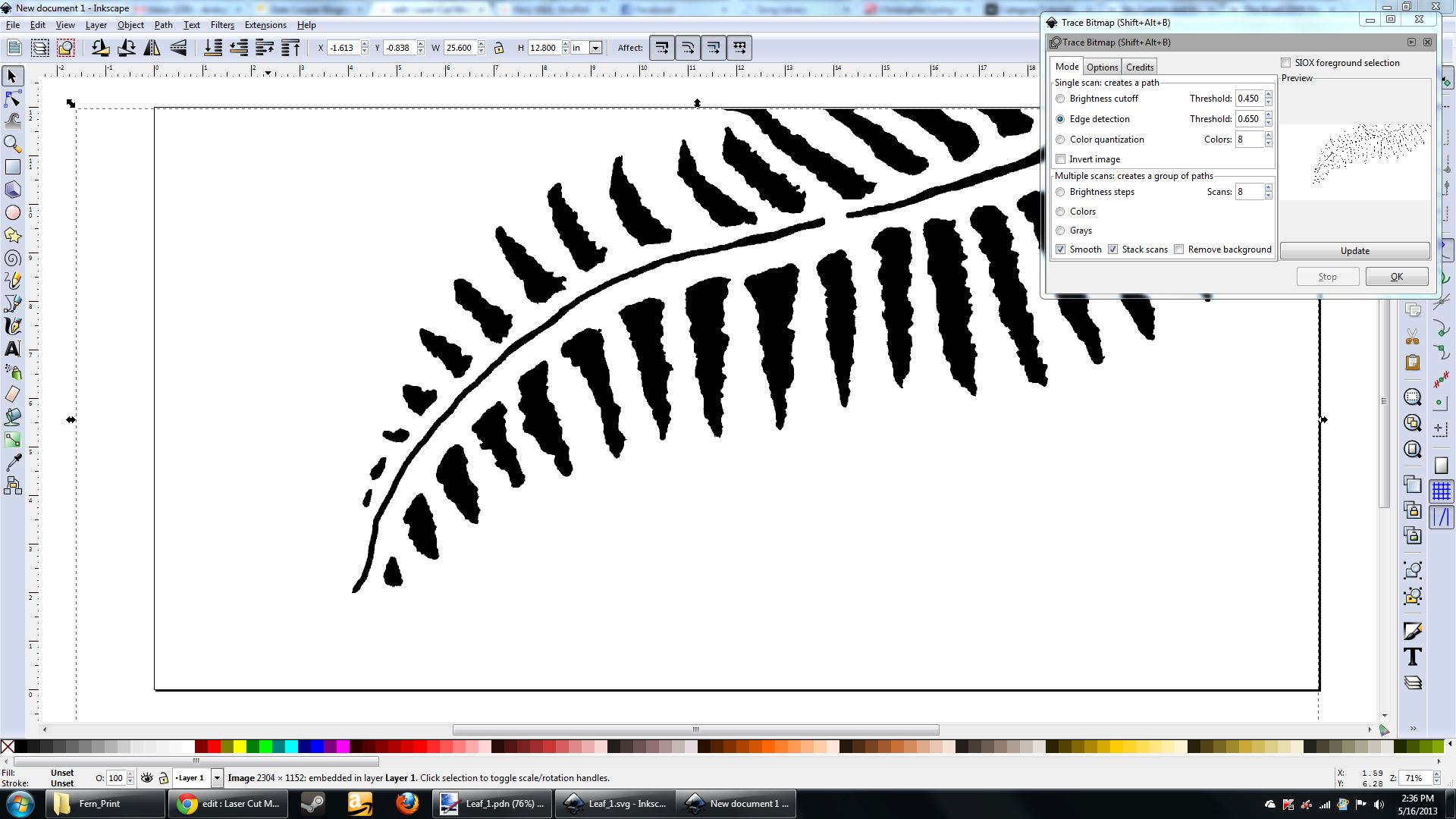Select the Tweak tool
Viewport: 1456px width, 819px height.
tap(12, 121)
